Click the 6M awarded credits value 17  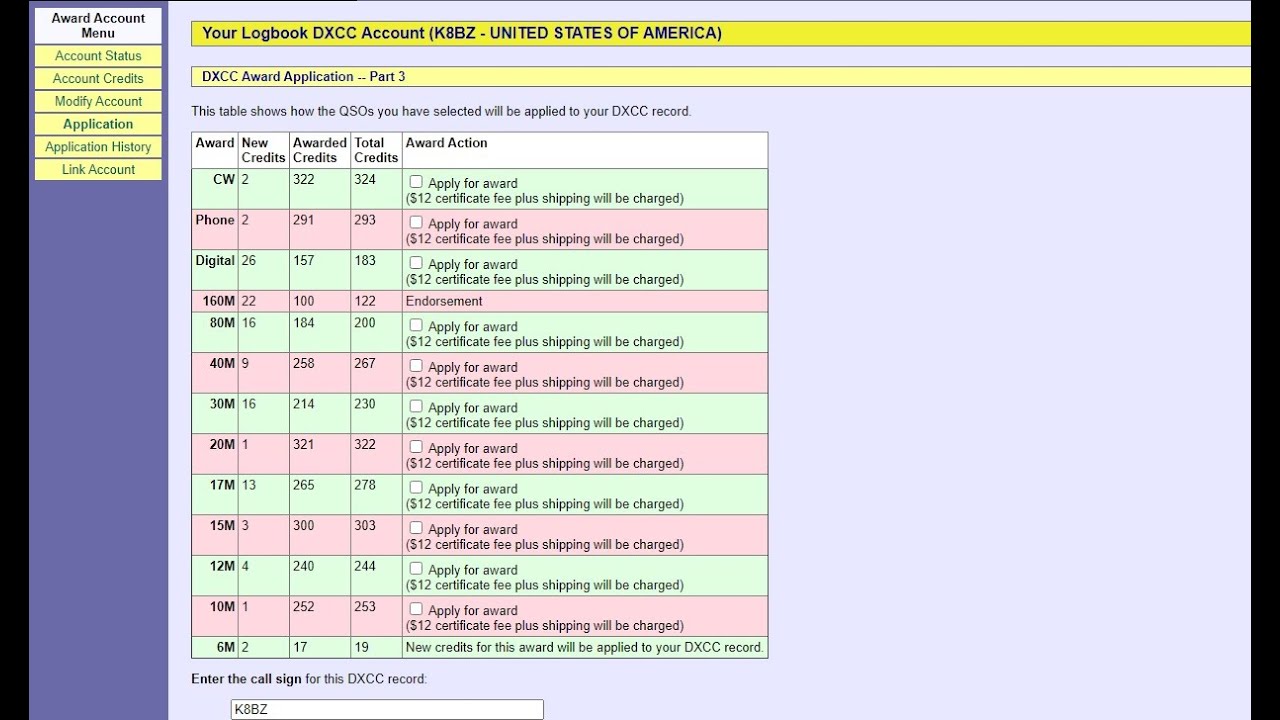tap(300, 647)
